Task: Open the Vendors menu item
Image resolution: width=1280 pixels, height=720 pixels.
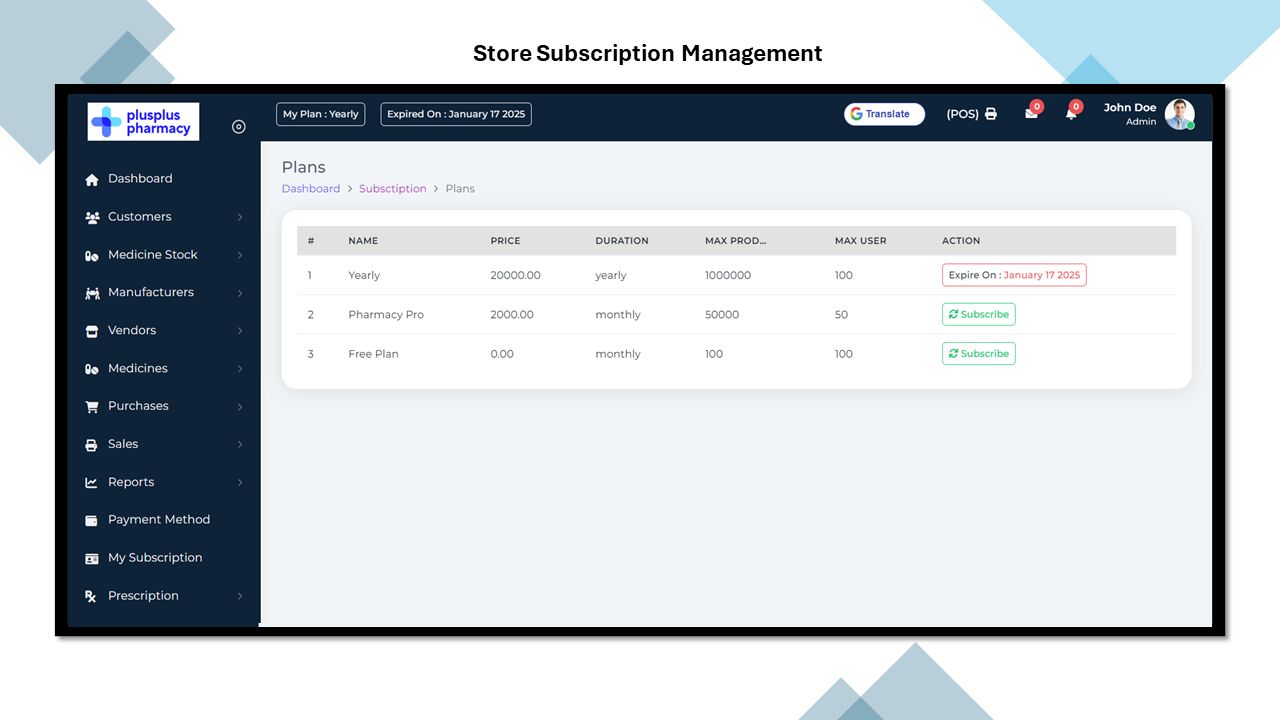Action: pos(132,330)
